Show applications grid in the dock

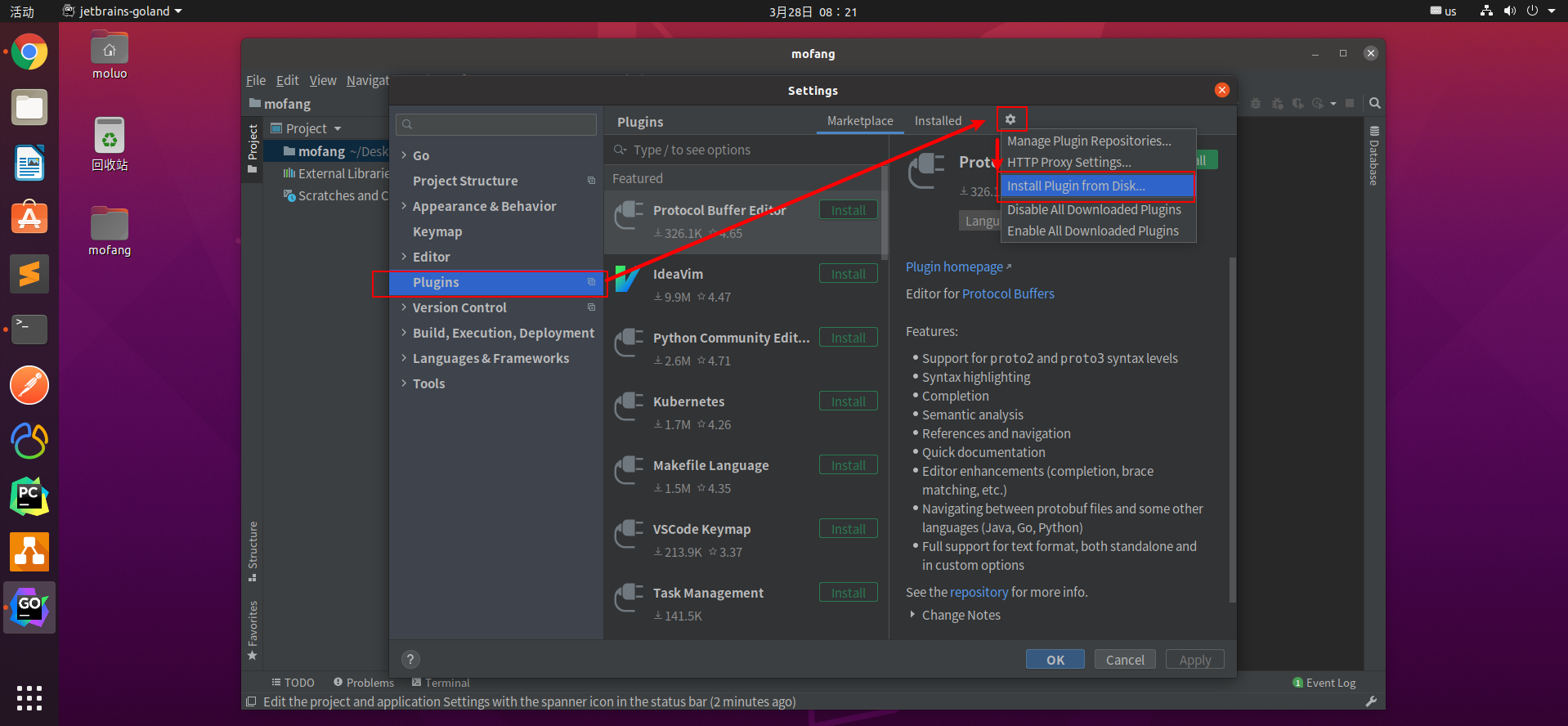pos(29,698)
